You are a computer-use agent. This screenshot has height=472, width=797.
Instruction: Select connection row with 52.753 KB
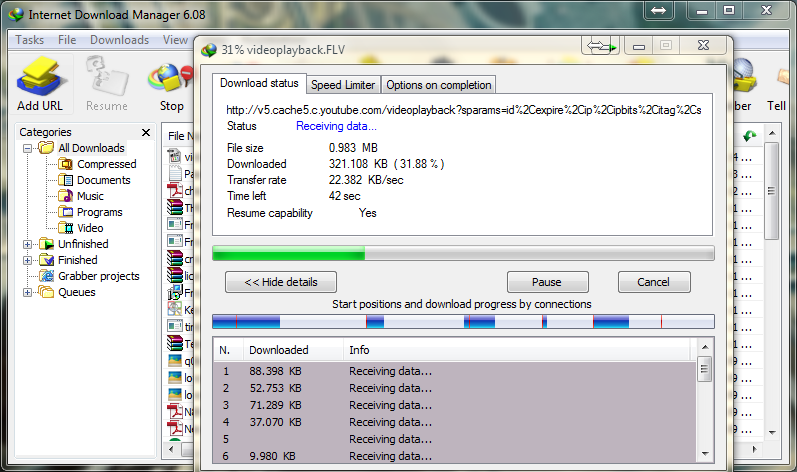[454, 388]
